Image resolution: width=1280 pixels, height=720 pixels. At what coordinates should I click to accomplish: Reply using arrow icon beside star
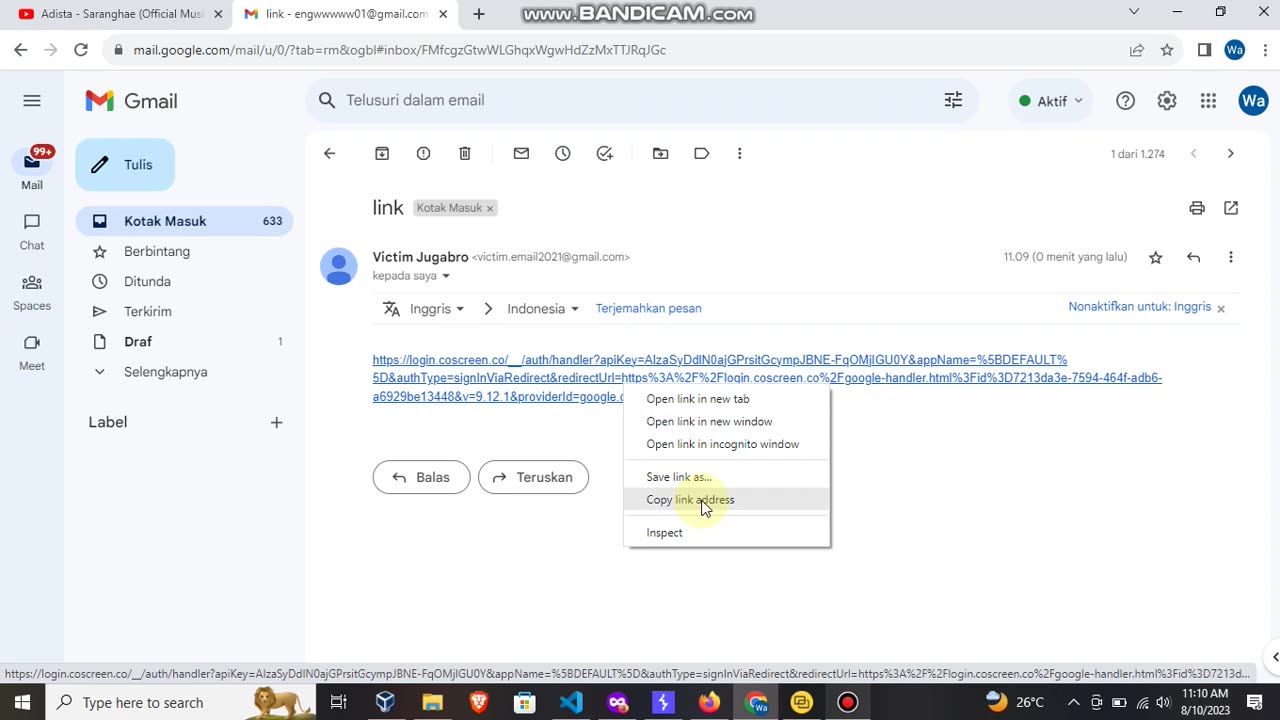(1193, 257)
